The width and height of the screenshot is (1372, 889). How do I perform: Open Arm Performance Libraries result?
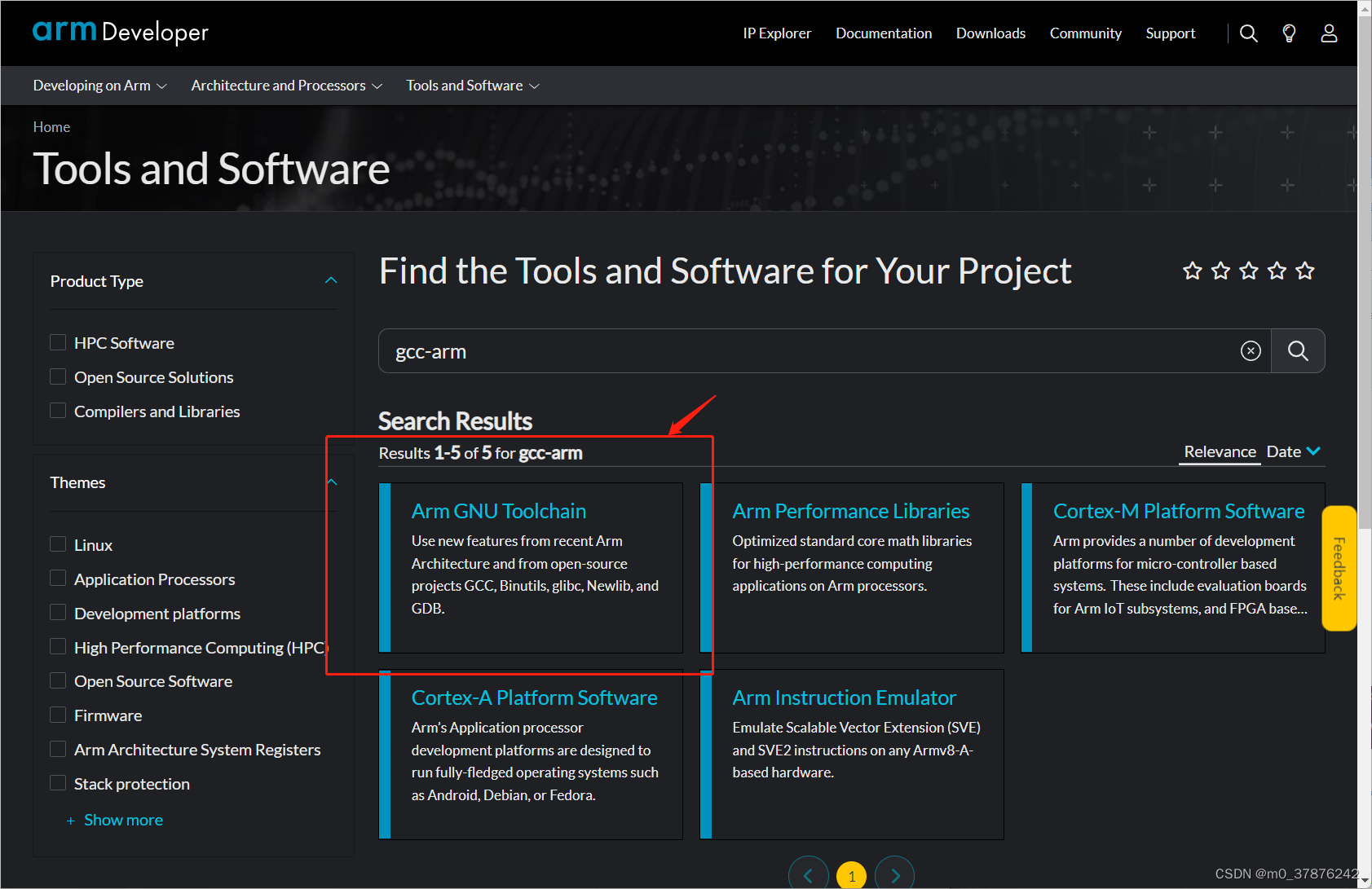pos(850,511)
